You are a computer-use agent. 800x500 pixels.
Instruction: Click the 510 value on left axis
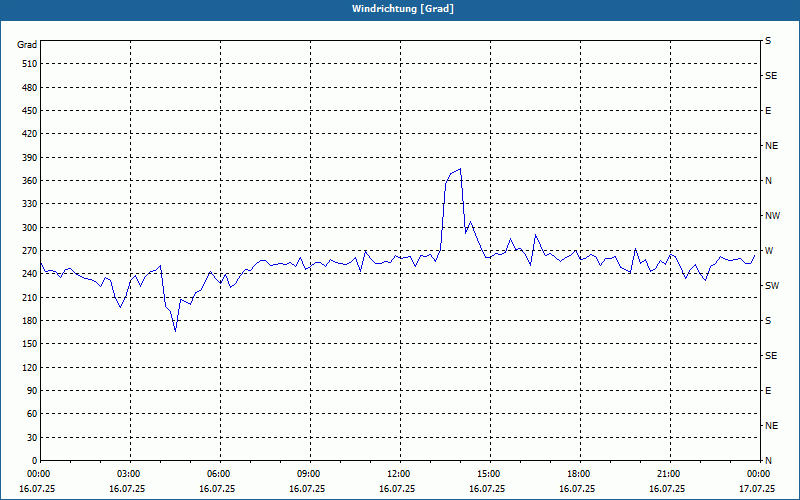coord(28,64)
